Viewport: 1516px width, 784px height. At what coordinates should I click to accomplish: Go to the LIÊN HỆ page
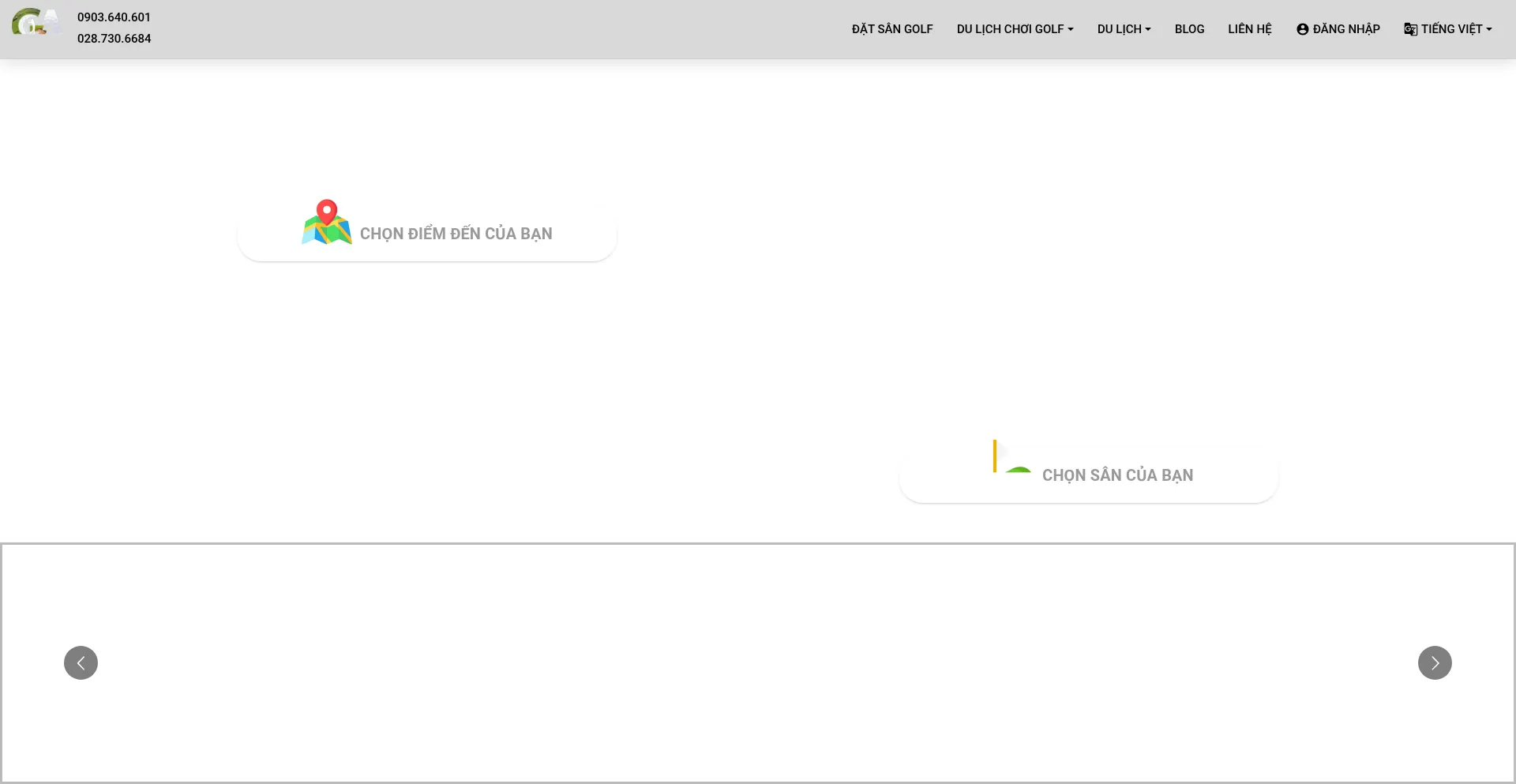coord(1249,29)
